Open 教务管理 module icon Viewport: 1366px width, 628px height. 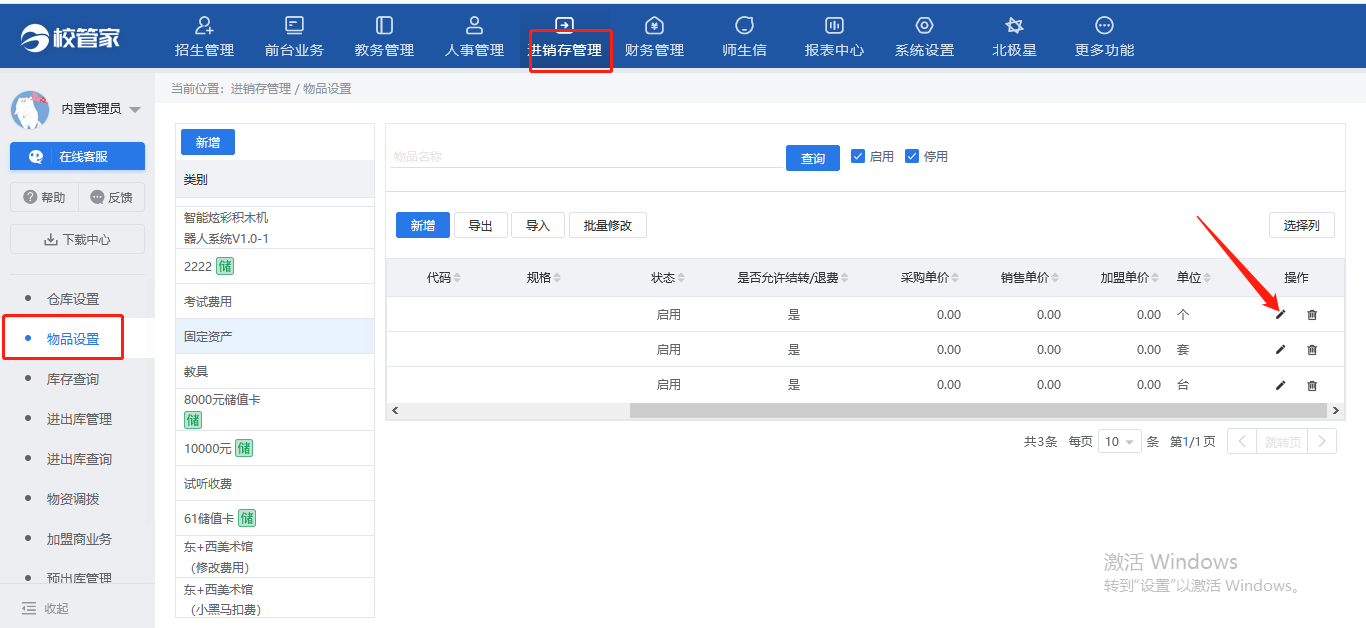click(384, 25)
